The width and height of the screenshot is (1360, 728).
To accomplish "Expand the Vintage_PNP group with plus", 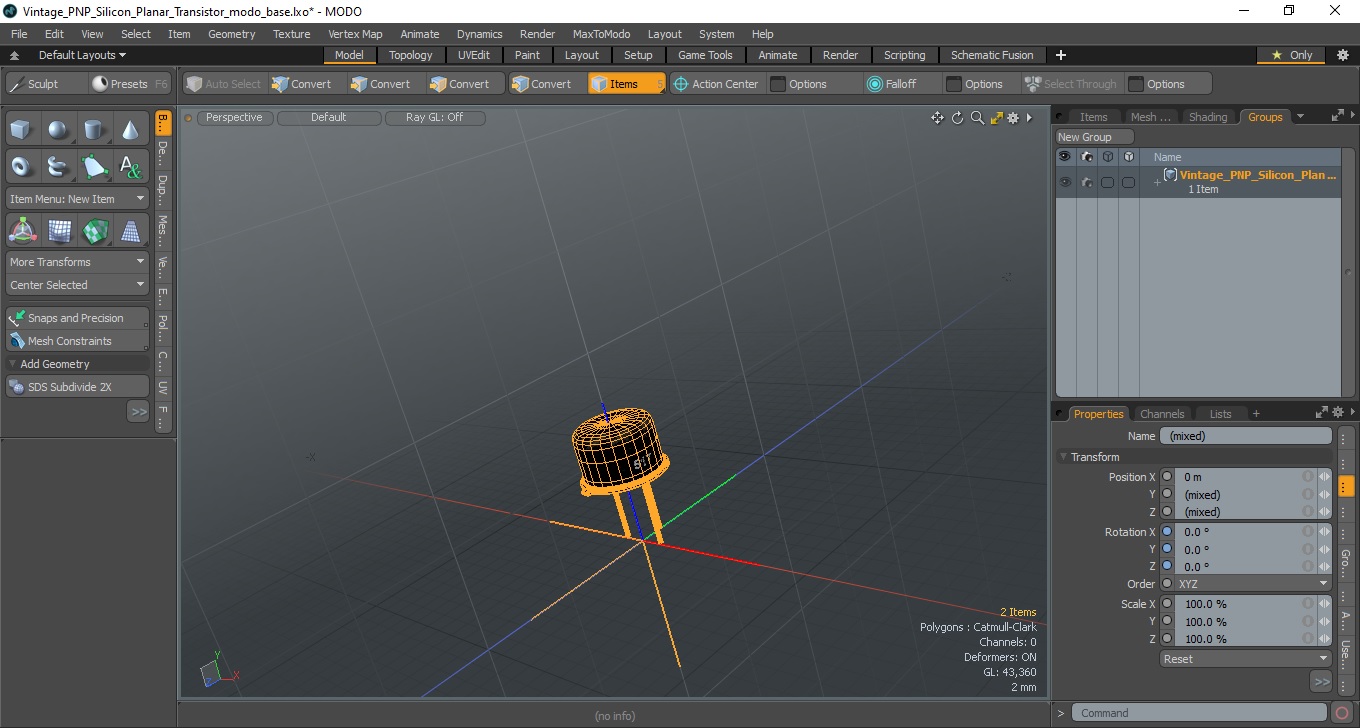I will pyautogui.click(x=1157, y=182).
